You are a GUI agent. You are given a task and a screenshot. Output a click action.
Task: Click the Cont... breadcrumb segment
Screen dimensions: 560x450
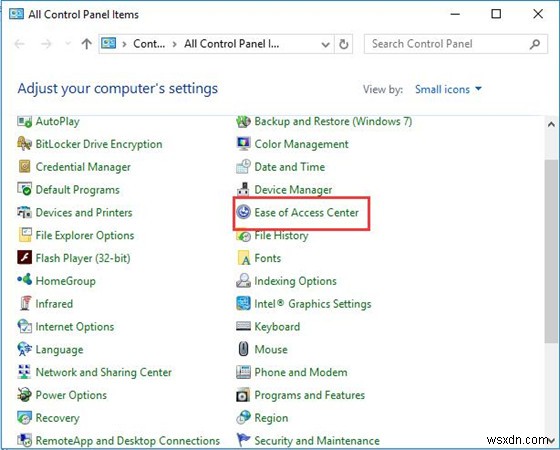point(149,44)
